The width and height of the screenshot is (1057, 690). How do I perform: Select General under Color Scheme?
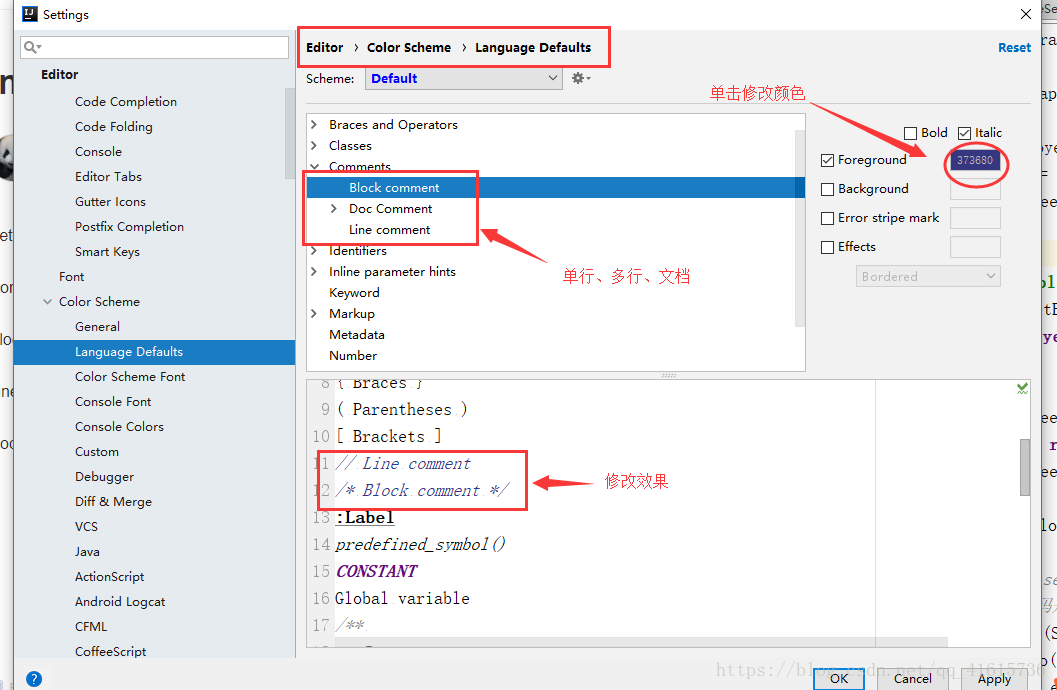98,327
